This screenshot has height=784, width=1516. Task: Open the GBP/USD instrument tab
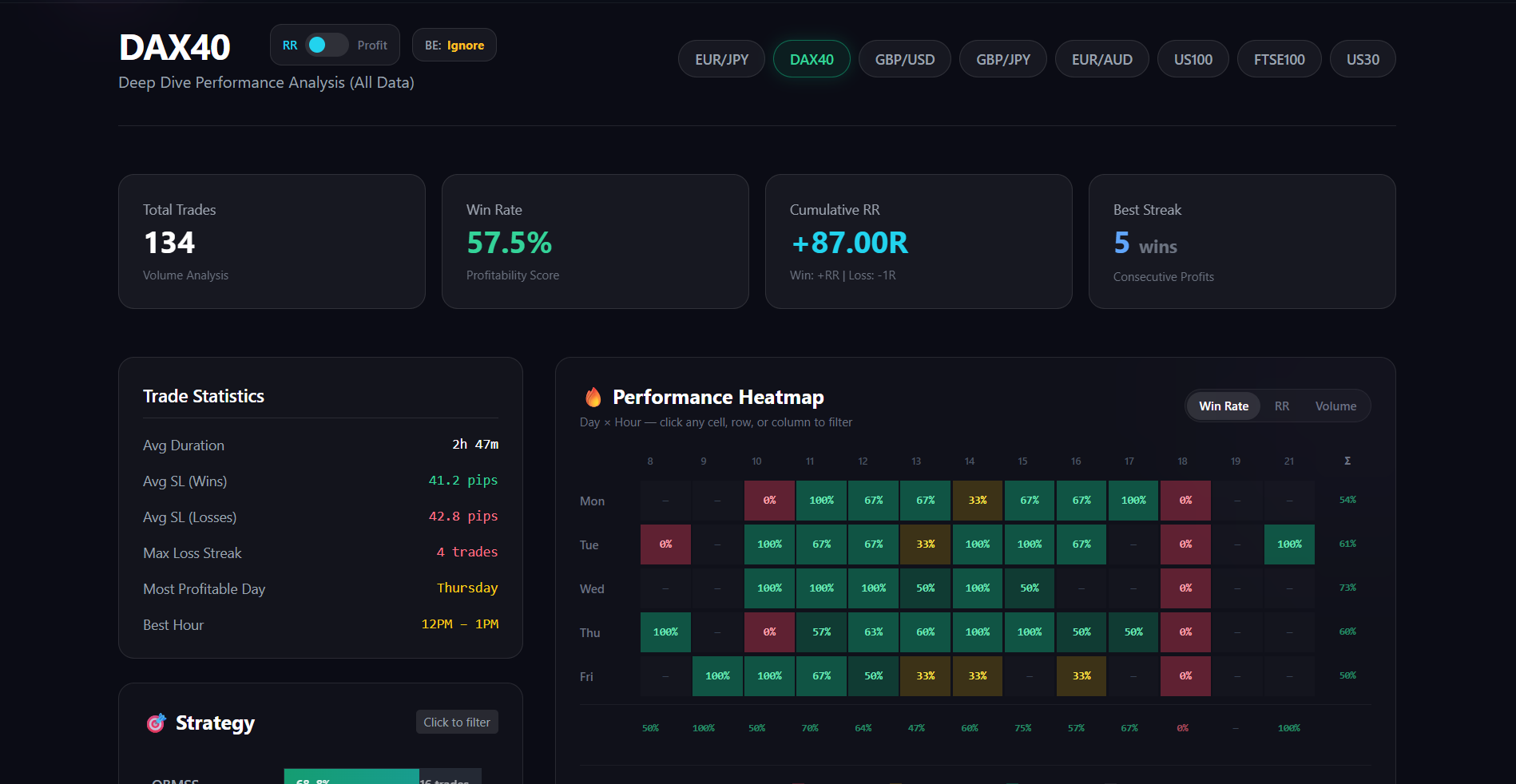[904, 59]
